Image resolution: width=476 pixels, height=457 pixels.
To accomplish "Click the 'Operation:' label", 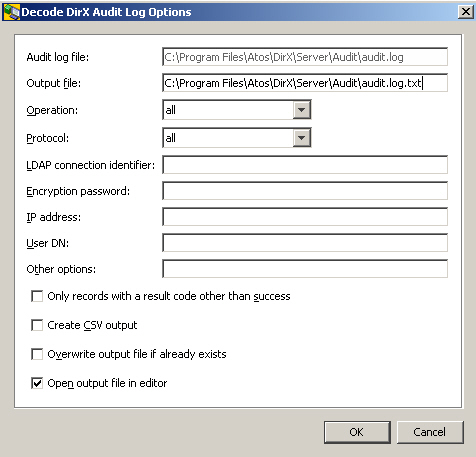I will [52, 110].
